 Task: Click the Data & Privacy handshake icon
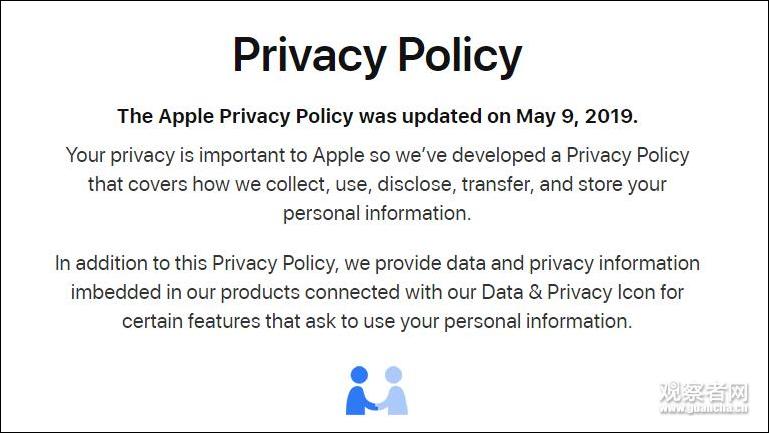click(377, 390)
